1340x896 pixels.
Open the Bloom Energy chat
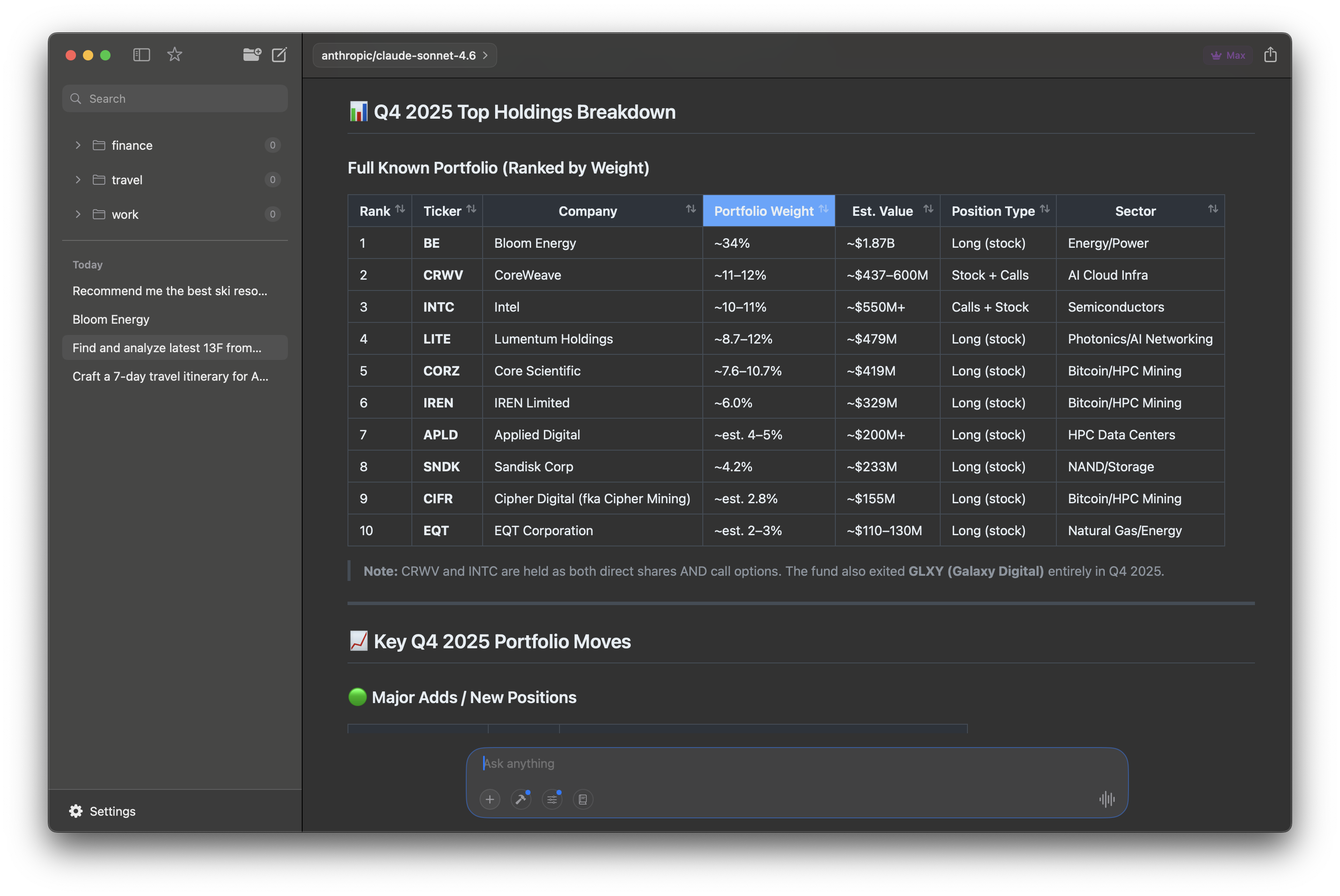pos(111,319)
